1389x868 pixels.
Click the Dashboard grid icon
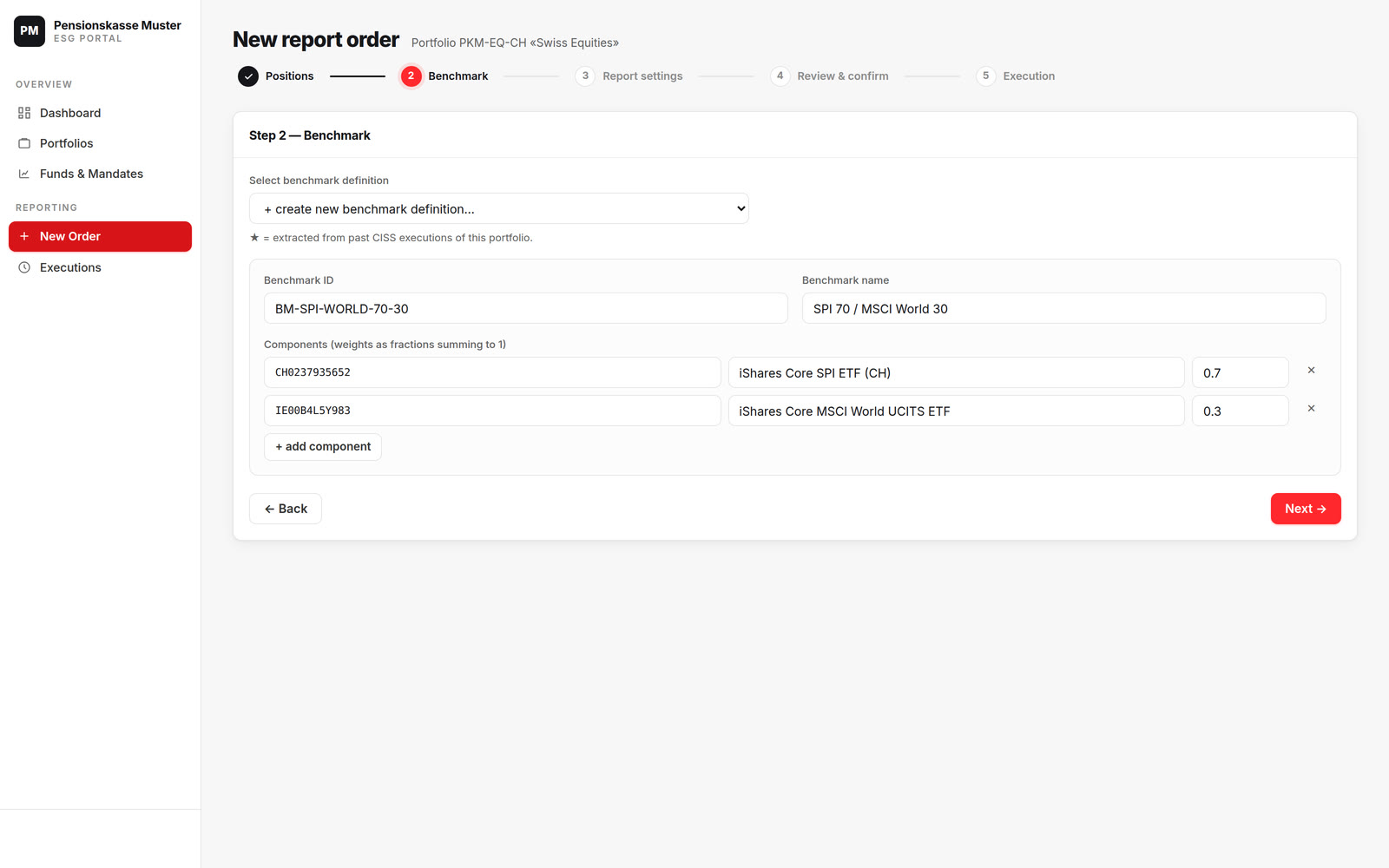tap(24, 113)
